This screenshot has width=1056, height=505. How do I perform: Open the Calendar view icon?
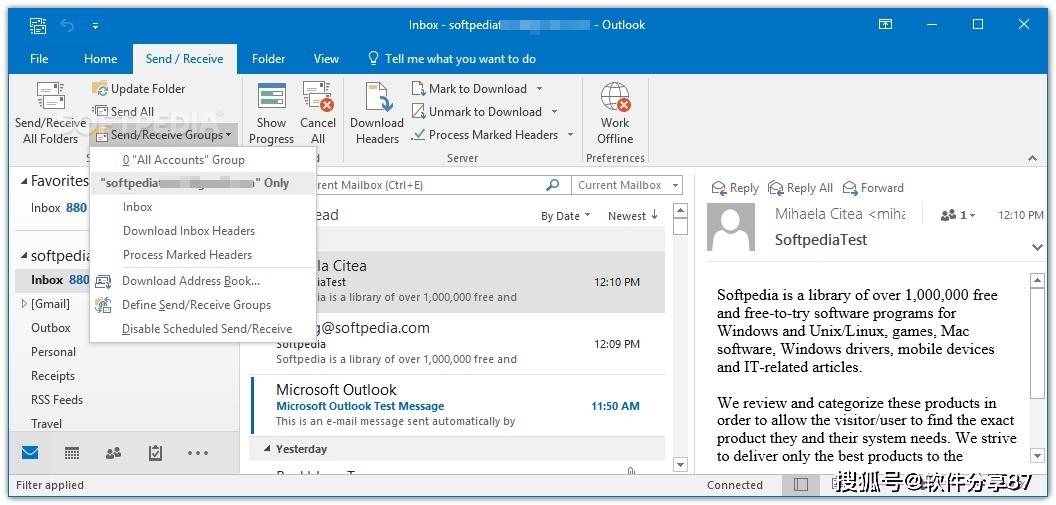[72, 453]
